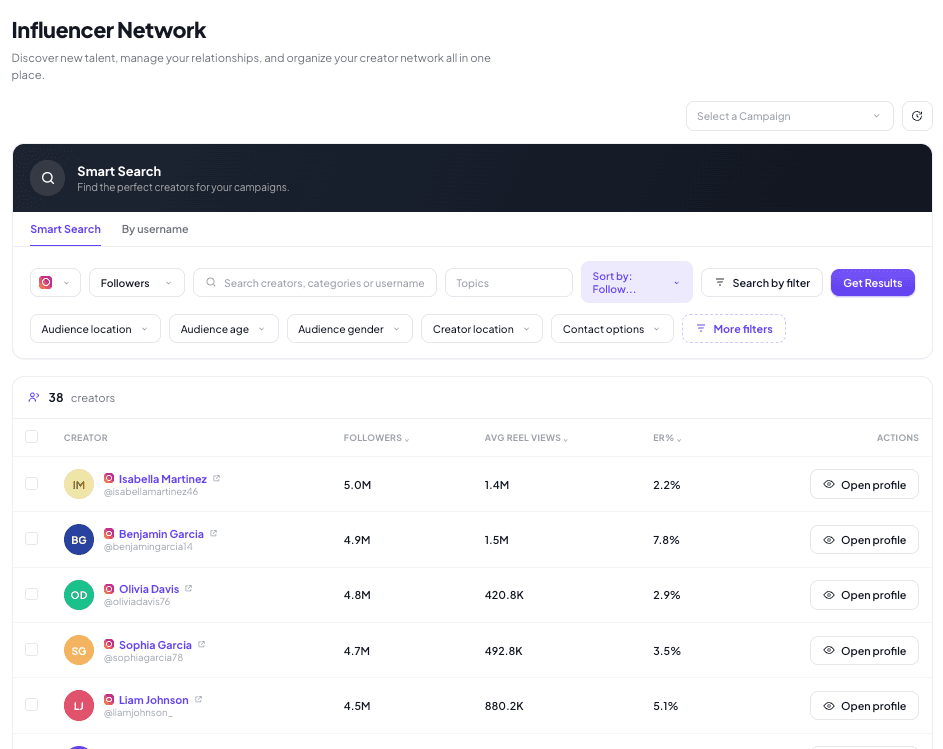This screenshot has width=943, height=749.
Task: Sort by the Avg Reel Views column header
Action: pos(526,438)
